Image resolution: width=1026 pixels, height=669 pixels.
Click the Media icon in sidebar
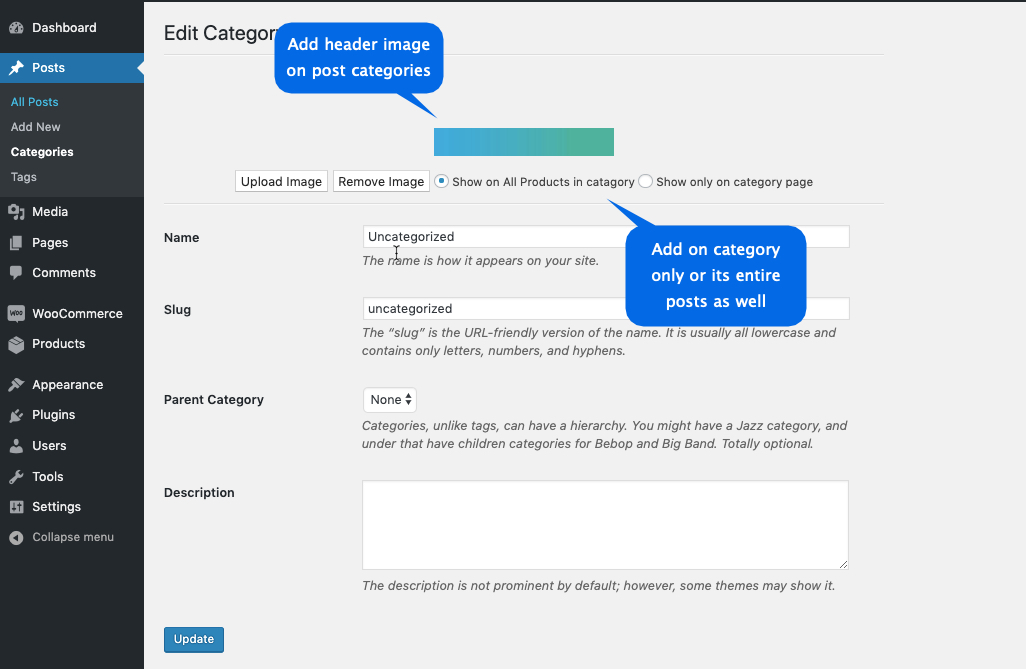tap(16, 212)
